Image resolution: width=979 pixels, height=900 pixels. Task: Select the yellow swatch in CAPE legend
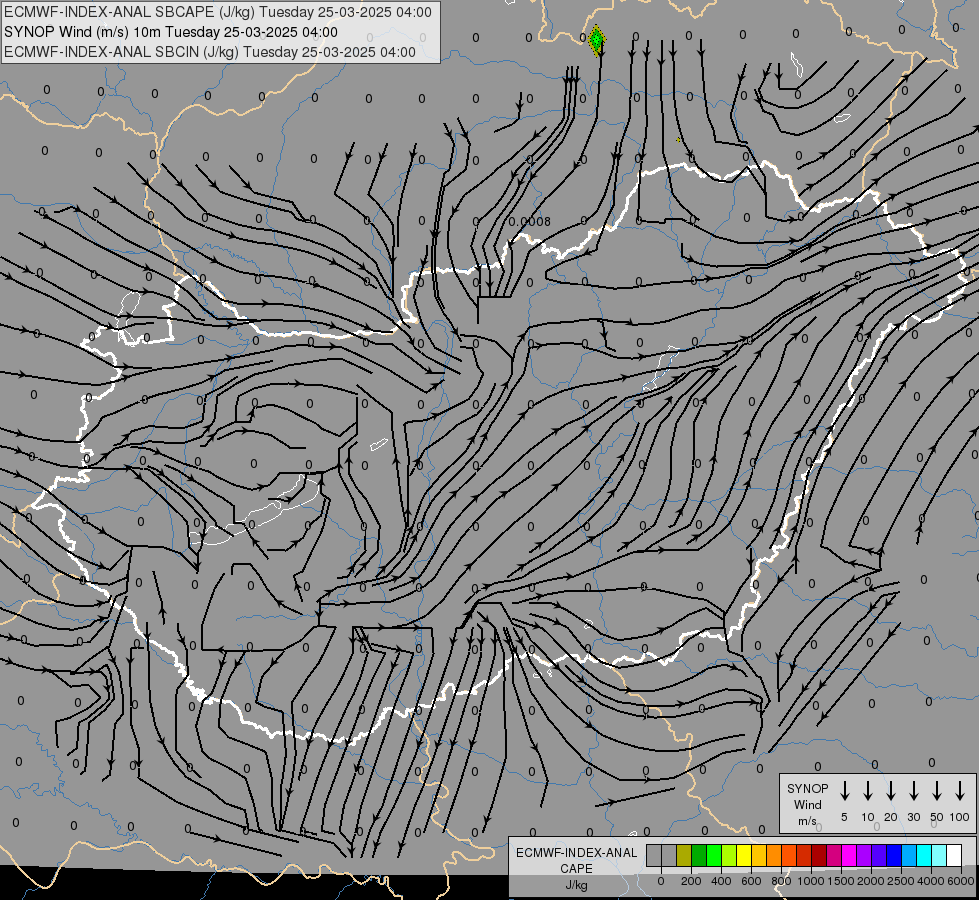click(744, 855)
